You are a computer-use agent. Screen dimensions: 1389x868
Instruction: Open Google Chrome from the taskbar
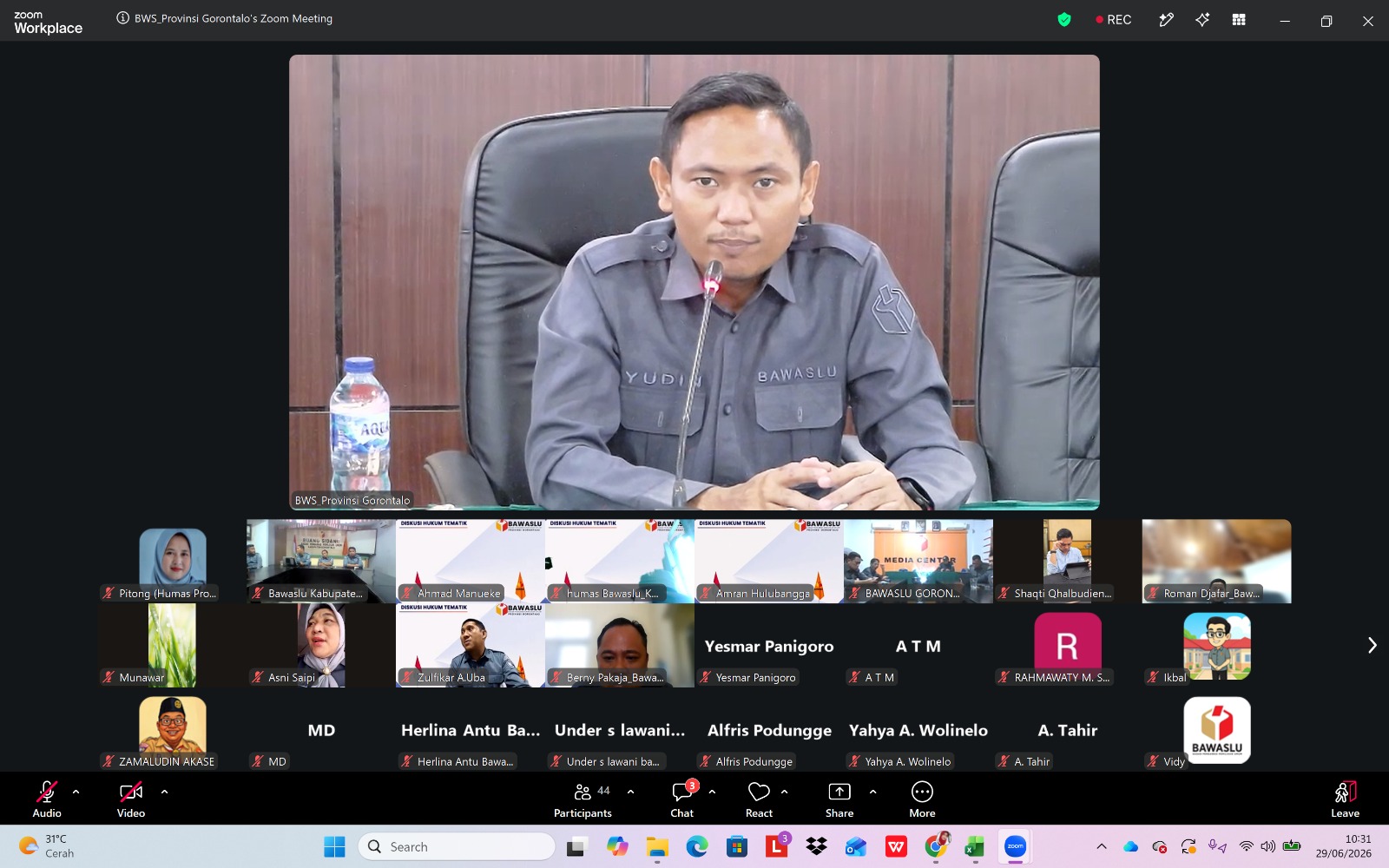(x=936, y=846)
